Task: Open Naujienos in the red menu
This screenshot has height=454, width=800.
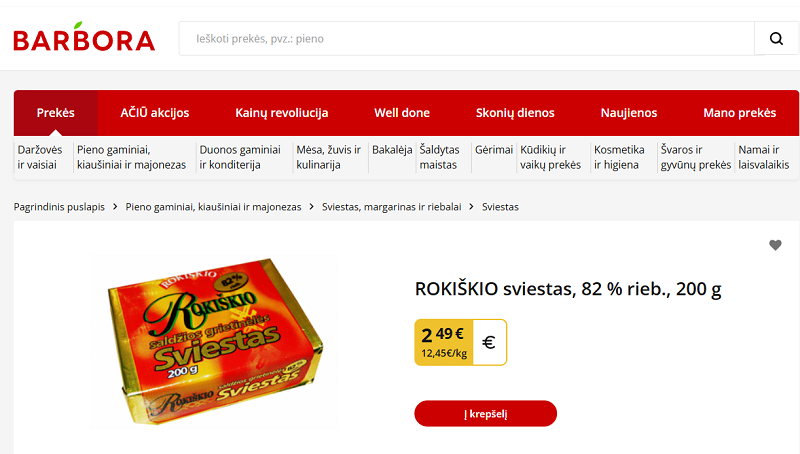Action: (x=629, y=113)
